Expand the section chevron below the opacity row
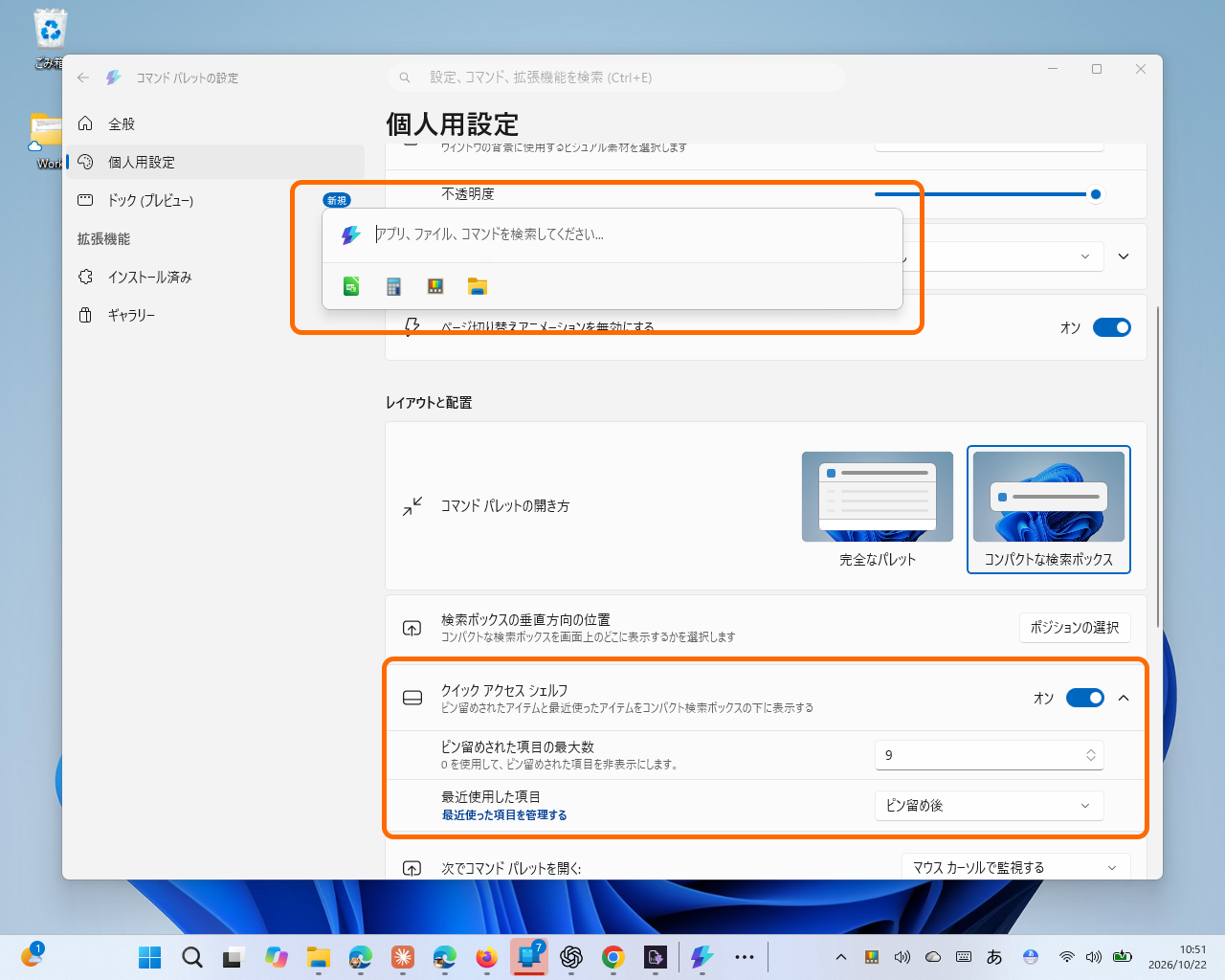This screenshot has width=1225, height=980. point(1124,256)
